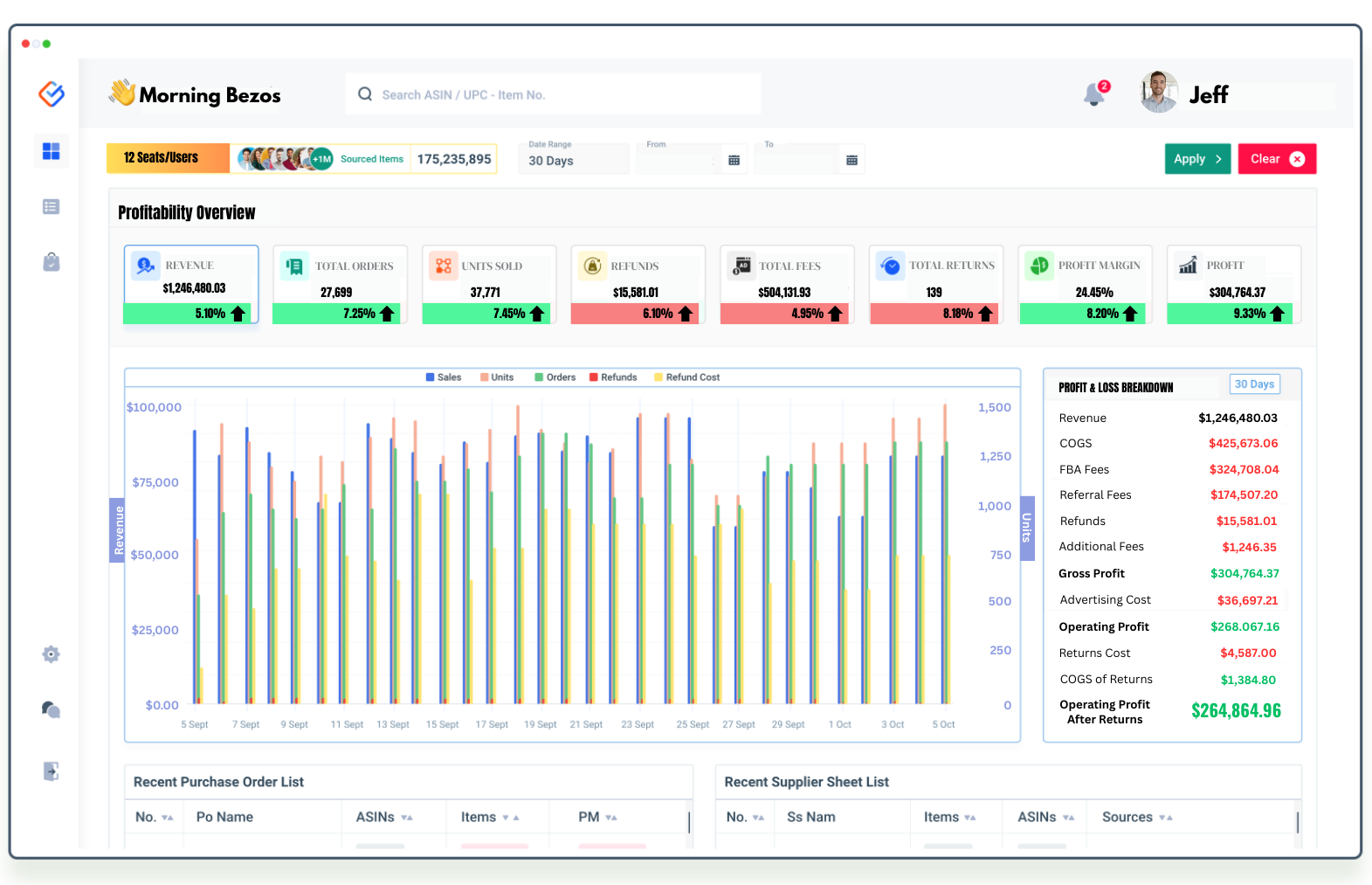This screenshot has width=1372, height=885.
Task: Click in the Search ASIN / UPC field
Action: [553, 94]
